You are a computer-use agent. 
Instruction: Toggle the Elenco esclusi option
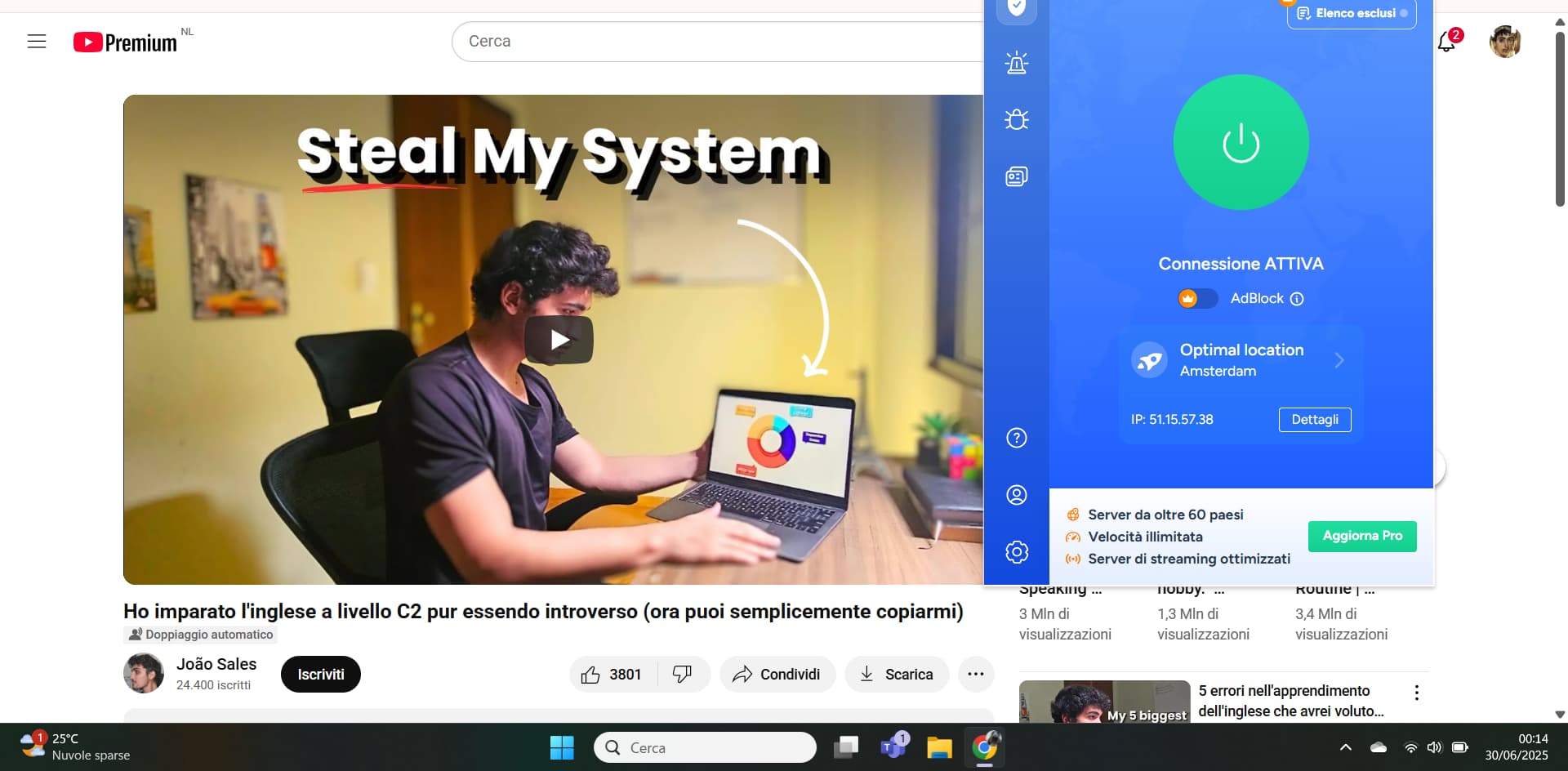pos(1352,14)
